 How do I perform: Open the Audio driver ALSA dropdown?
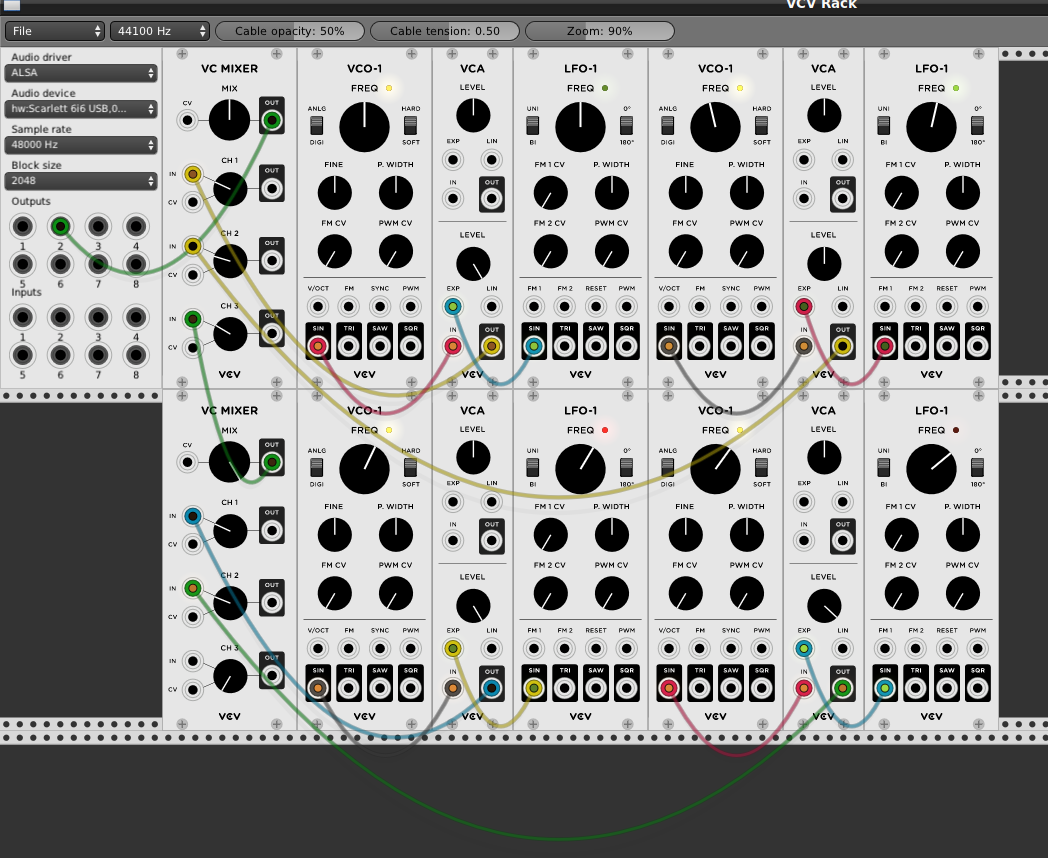coord(81,73)
